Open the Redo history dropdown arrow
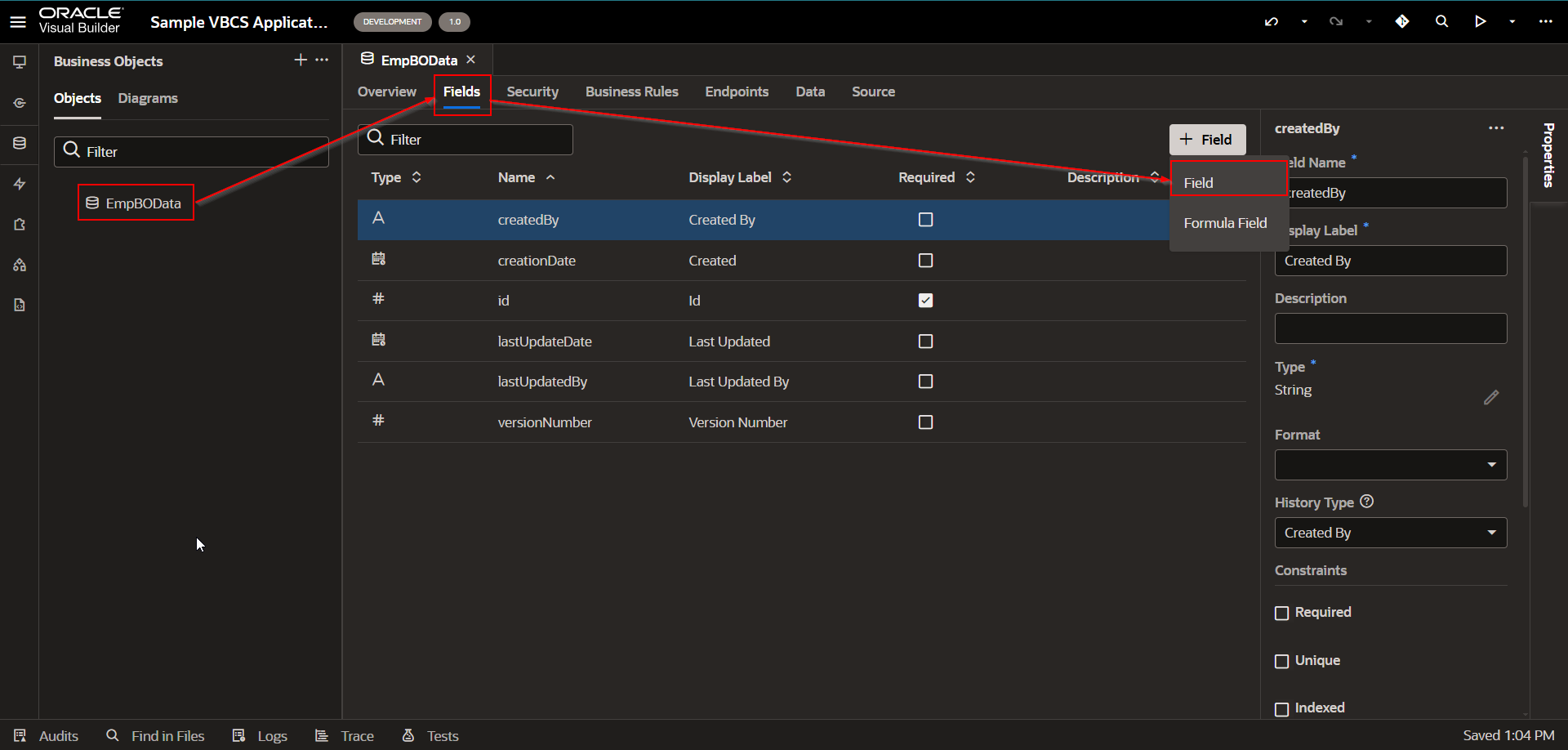1568x750 pixels. tap(1369, 22)
